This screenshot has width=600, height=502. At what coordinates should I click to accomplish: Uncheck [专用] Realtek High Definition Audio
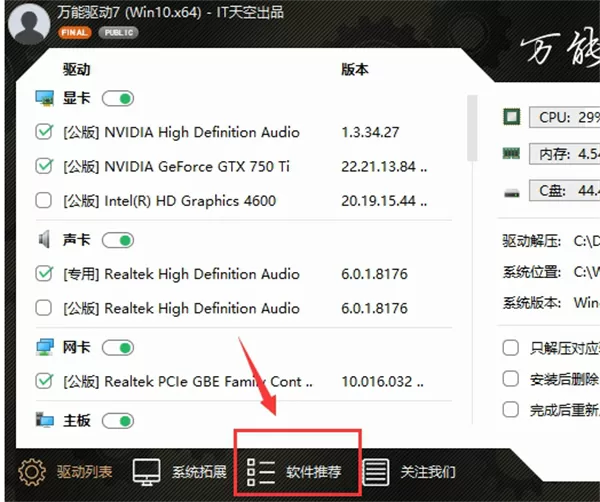click(x=44, y=274)
